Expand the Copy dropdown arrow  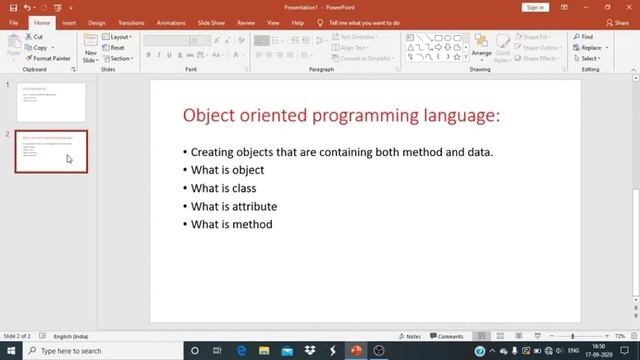pyautogui.click(x=53, y=48)
